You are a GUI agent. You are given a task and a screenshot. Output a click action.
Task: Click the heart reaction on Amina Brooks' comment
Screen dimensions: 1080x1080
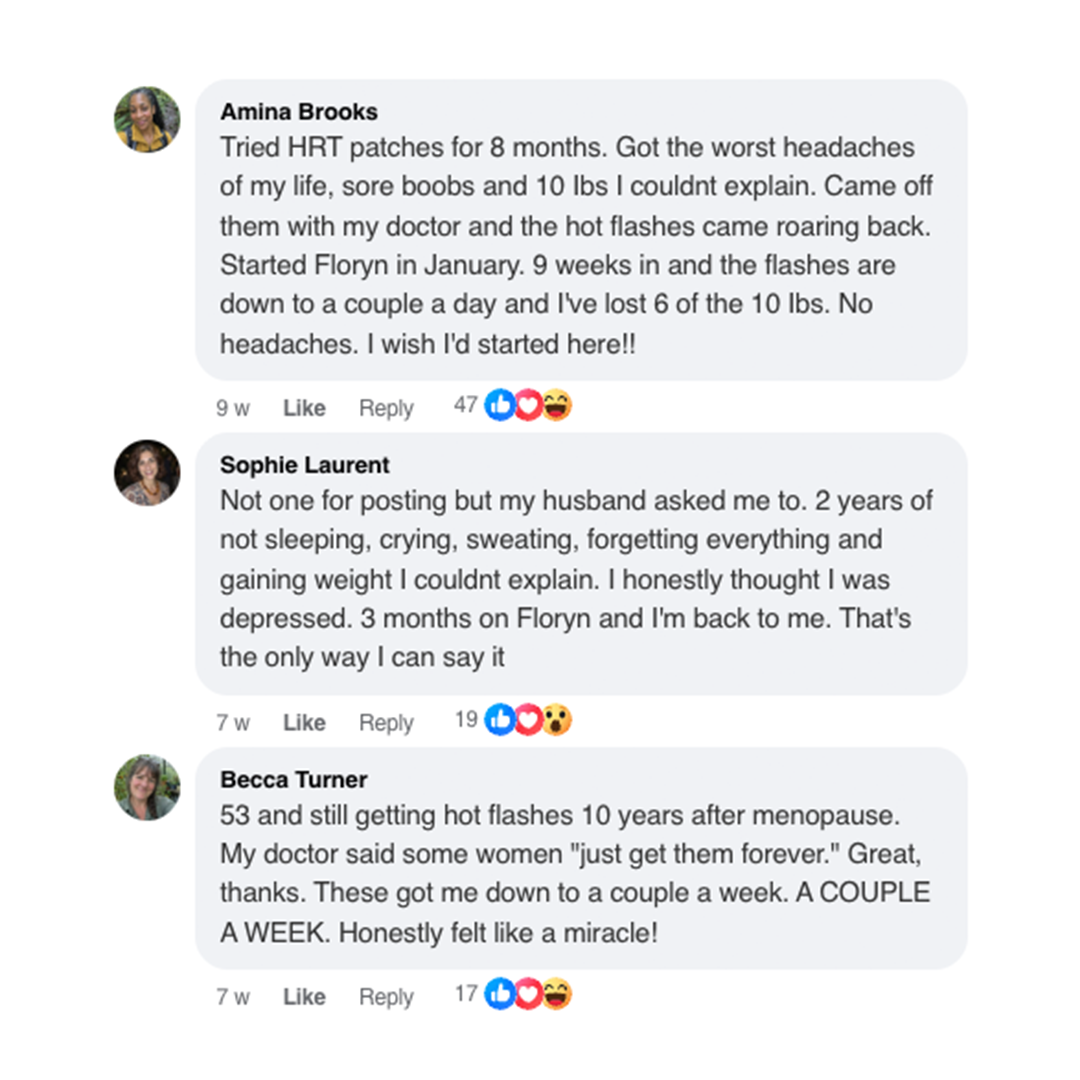pos(528,405)
